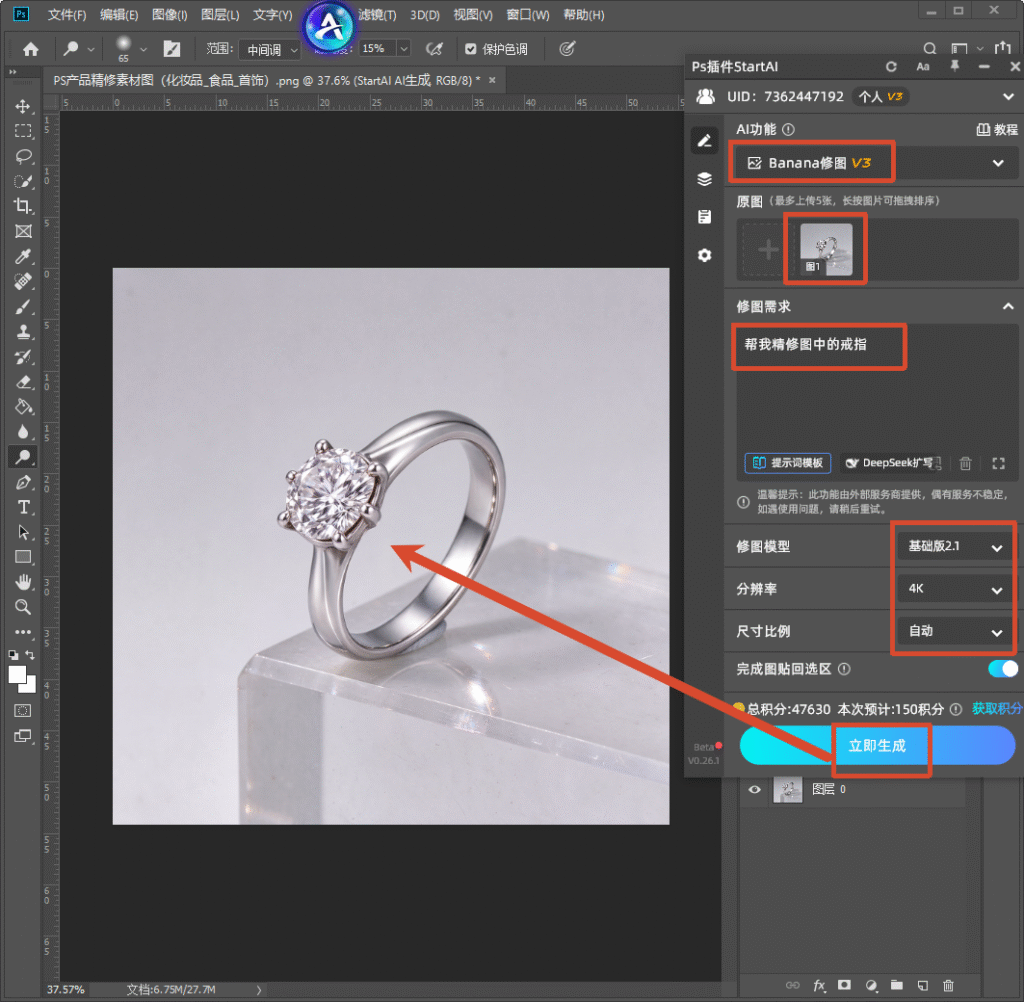Open the Banana修图 function dropdown
Screen dimensions: 1024x1002
tap(875, 163)
